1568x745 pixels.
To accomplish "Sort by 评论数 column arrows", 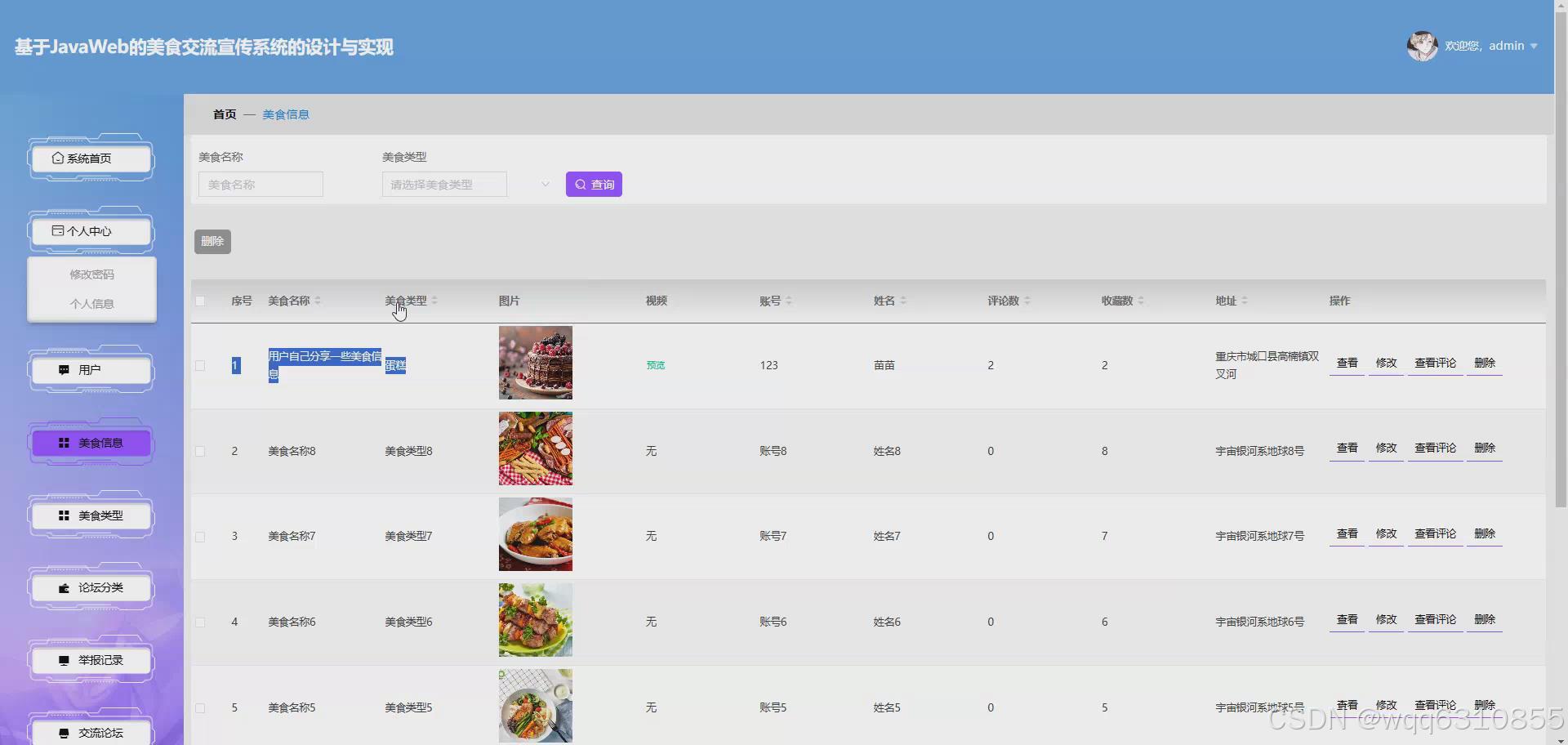I will 1027,301.
